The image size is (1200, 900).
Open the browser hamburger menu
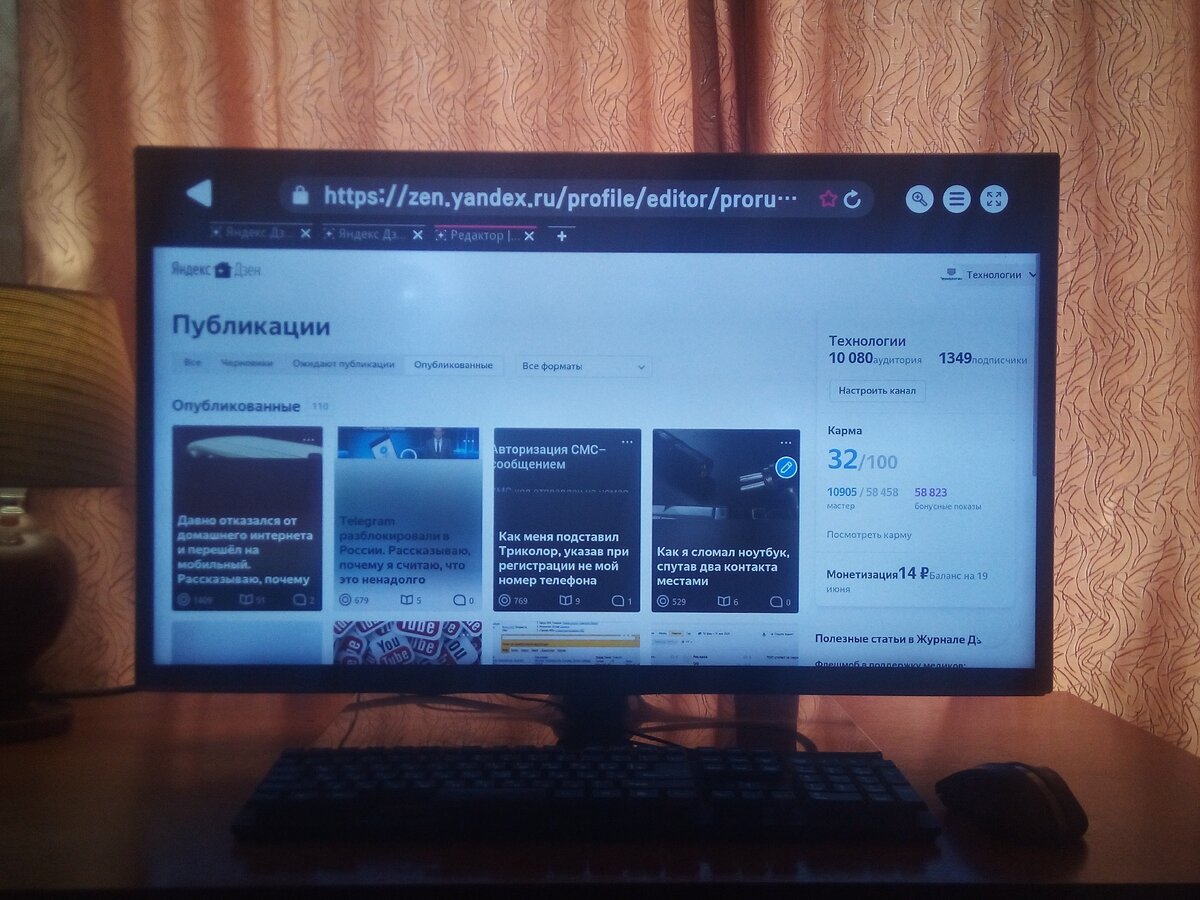(x=956, y=199)
